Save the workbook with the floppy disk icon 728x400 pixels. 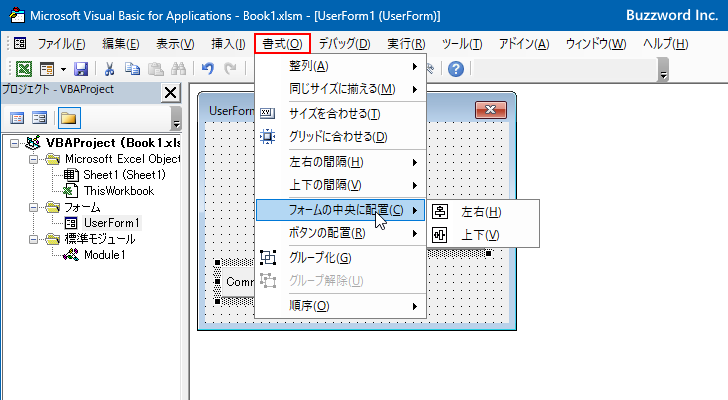[81, 69]
